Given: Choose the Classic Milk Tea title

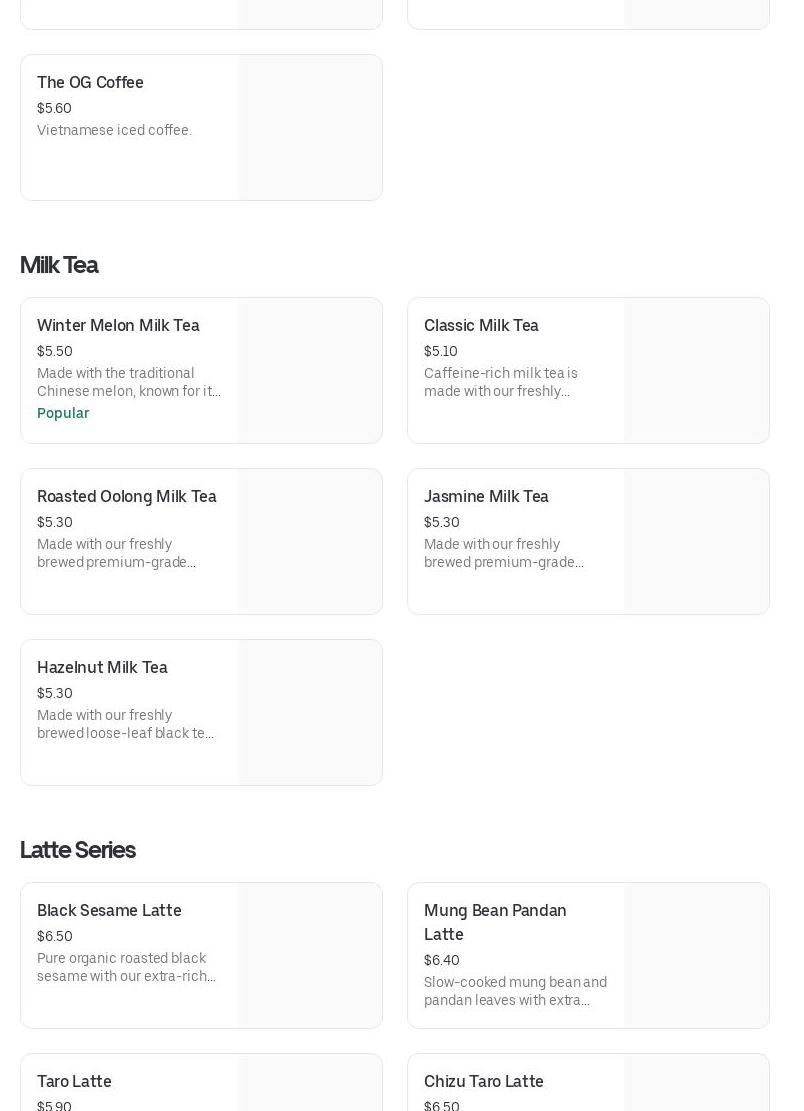Looking at the screenshot, I should pyautogui.click(x=481, y=326).
